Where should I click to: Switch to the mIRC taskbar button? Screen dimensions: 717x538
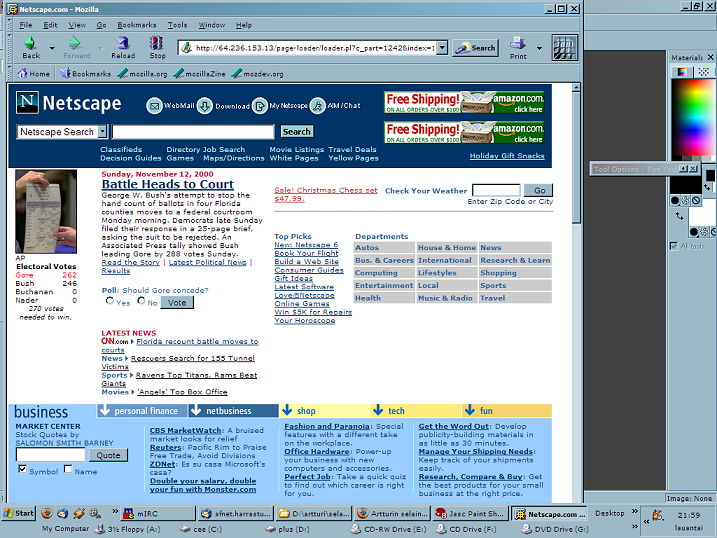158,514
